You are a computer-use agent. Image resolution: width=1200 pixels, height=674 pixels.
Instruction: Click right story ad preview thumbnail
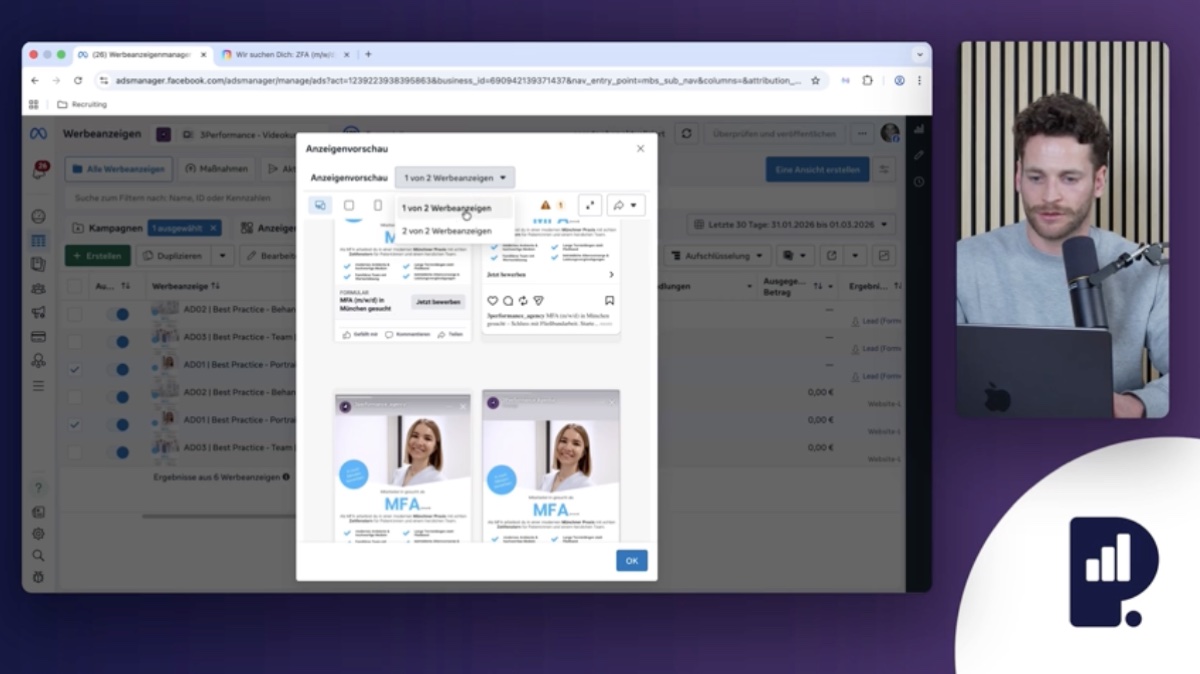551,467
